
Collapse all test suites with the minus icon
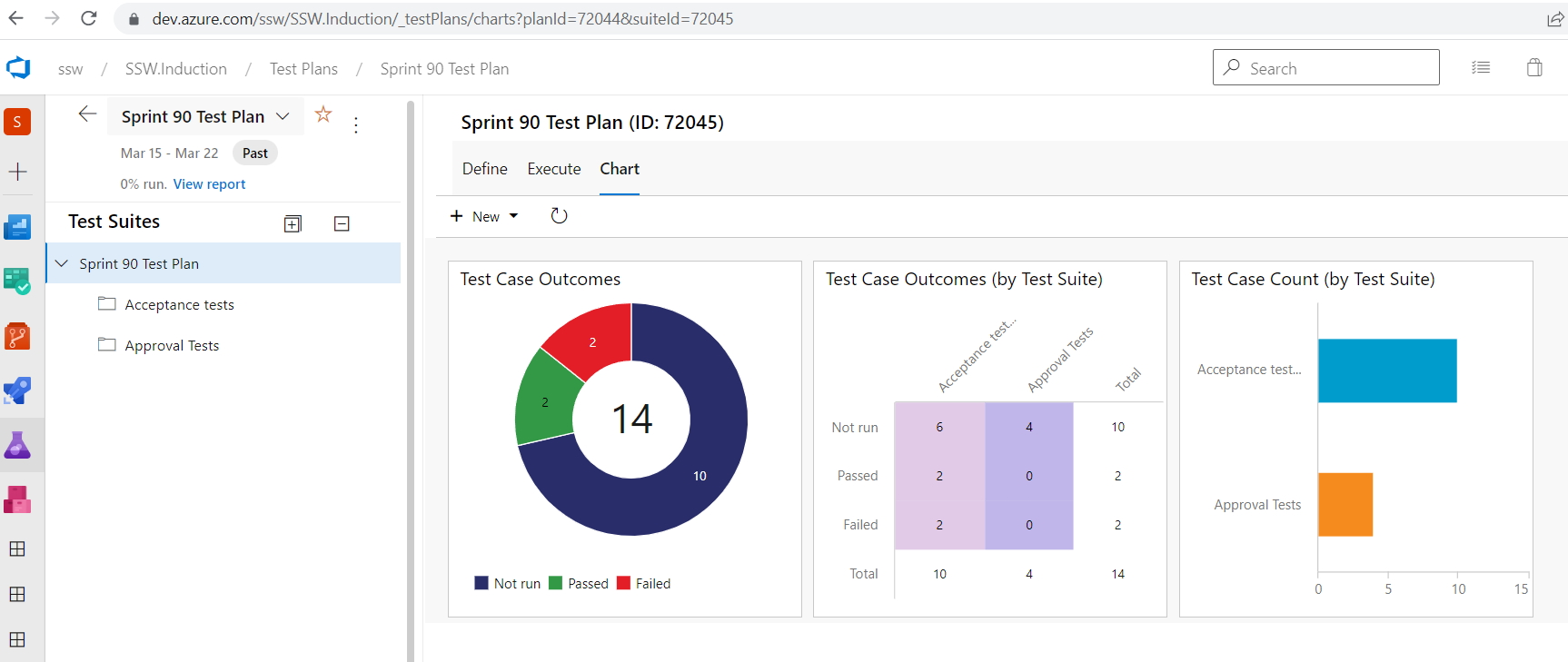(342, 224)
